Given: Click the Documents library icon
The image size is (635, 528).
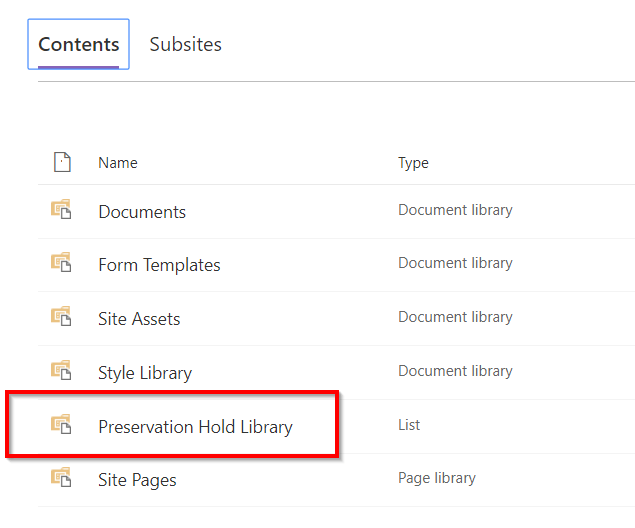Looking at the screenshot, I should coord(62,210).
